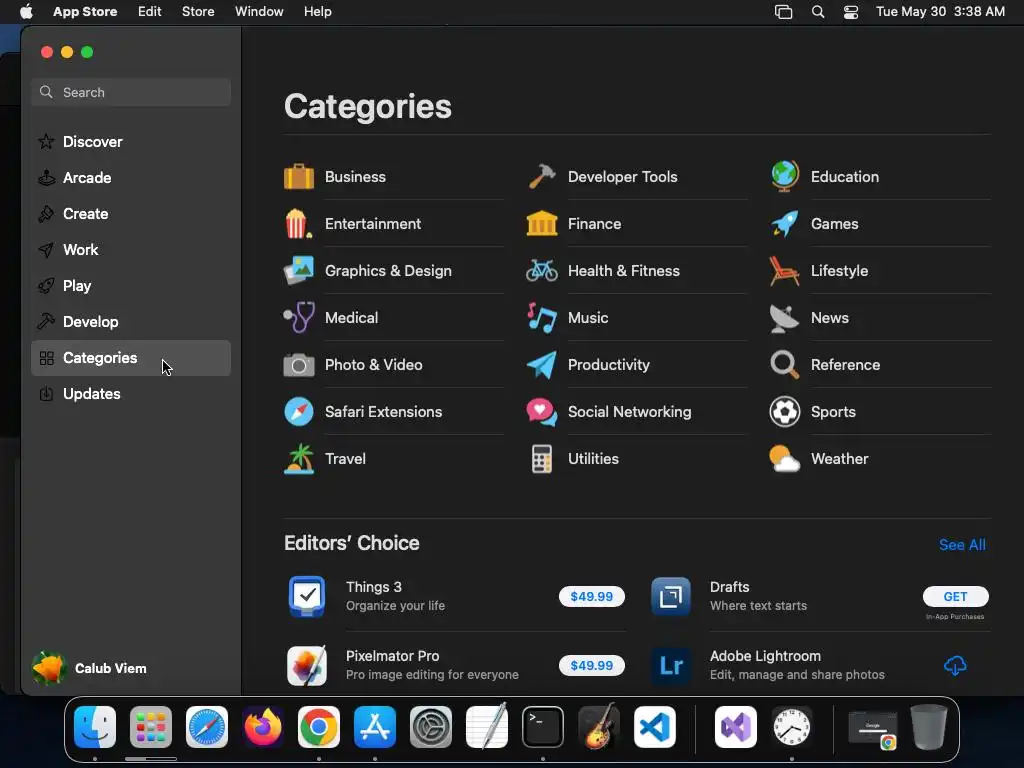Open Launchpad from the Dock
This screenshot has height=768, width=1024.
pyautogui.click(x=151, y=727)
